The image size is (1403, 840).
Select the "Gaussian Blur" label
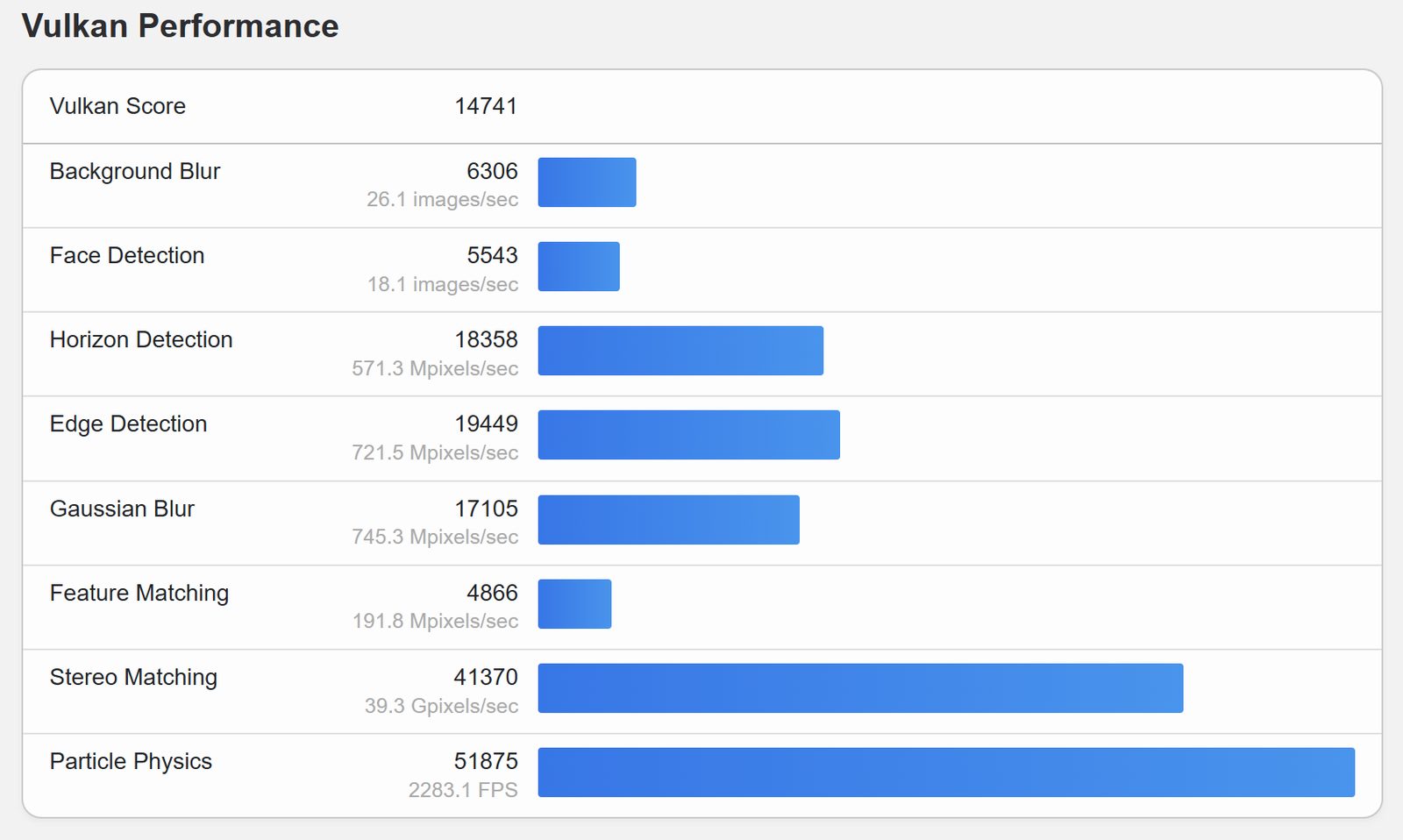[x=122, y=509]
